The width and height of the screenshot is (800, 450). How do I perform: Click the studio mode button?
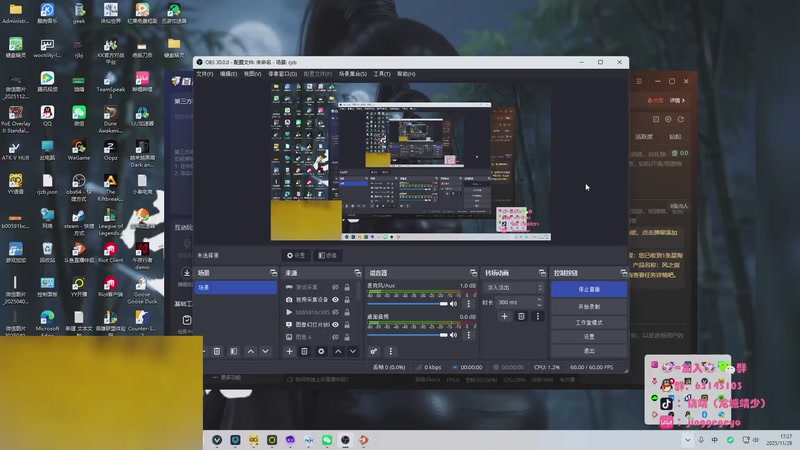coord(589,322)
